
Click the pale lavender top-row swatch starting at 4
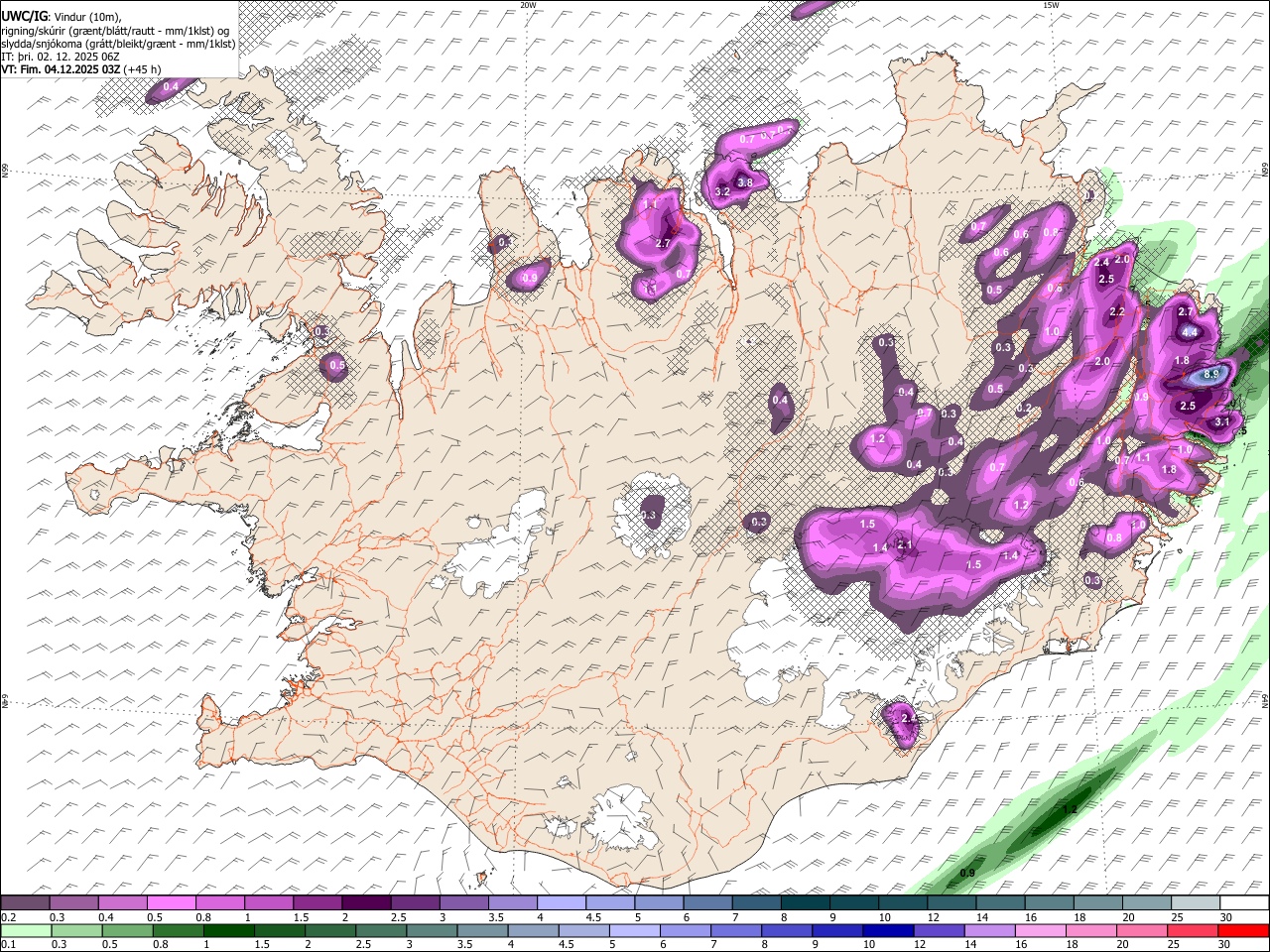click(562, 903)
